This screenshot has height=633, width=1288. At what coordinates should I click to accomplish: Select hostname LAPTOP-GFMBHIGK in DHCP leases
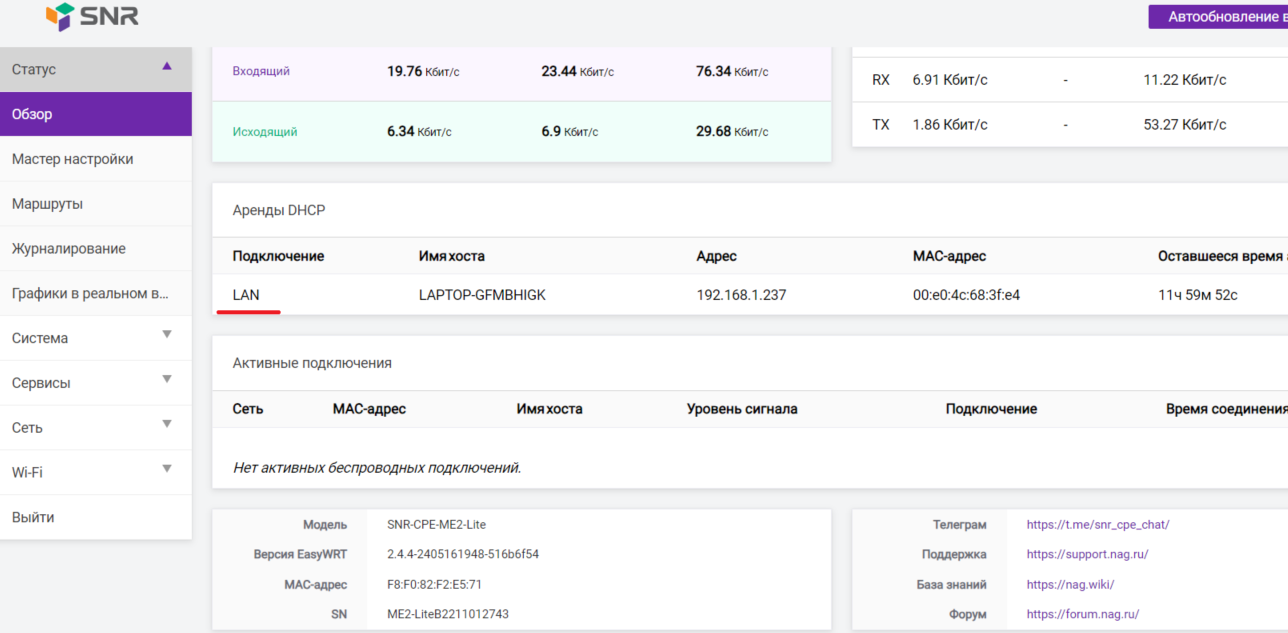[x=482, y=295]
